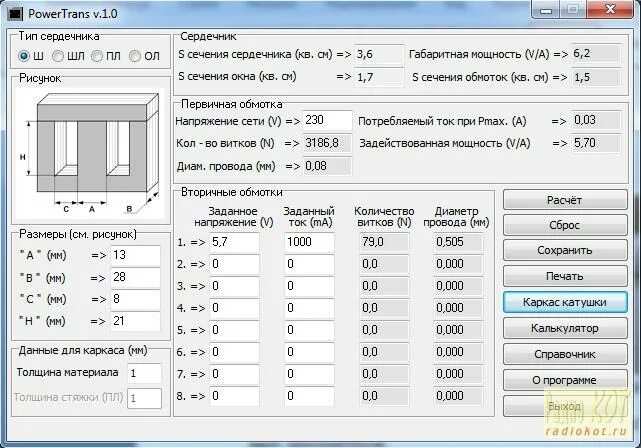
Task: Click the Расчёт button
Action: coord(565,200)
